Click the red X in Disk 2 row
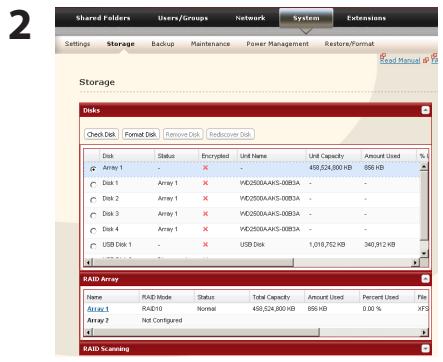Screen dimensions: 443x362 pyautogui.click(x=205, y=198)
